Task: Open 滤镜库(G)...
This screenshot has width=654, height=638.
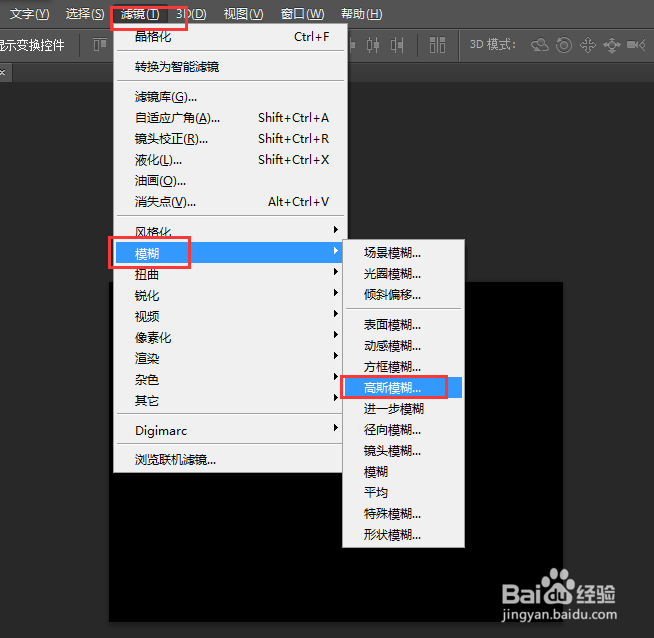Action: pyautogui.click(x=230, y=97)
